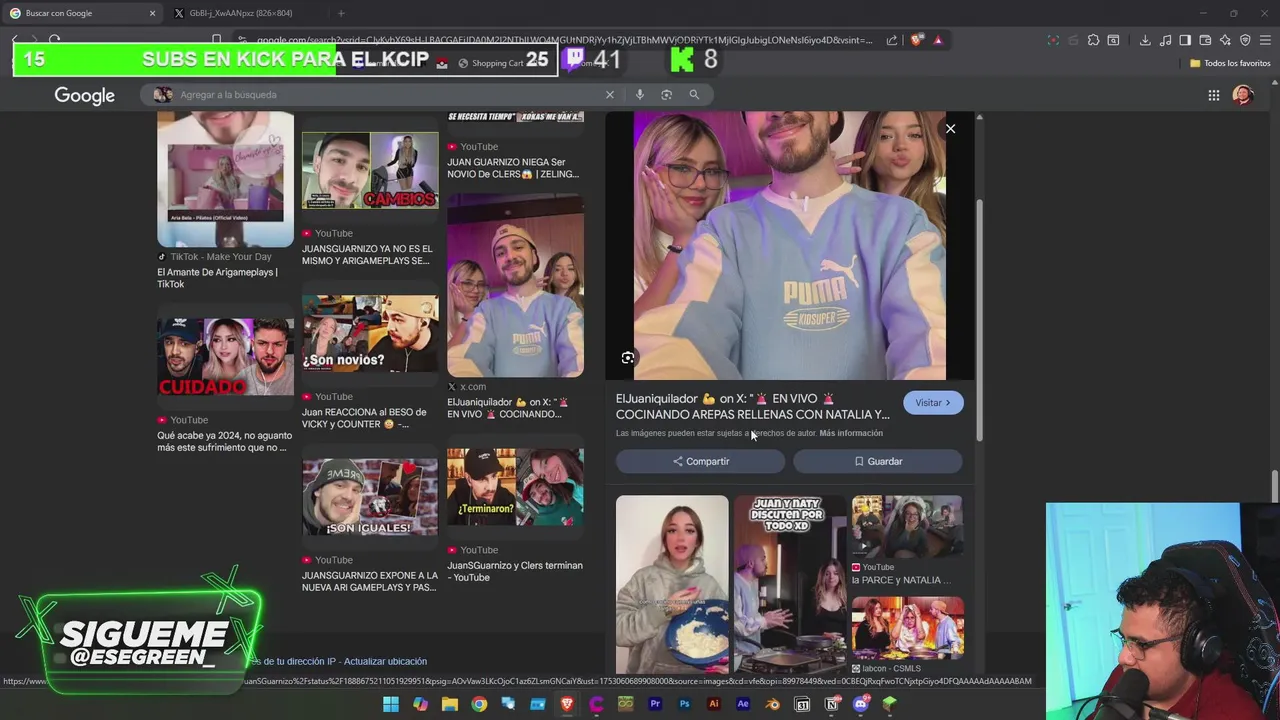Click the Compartir button
The height and width of the screenshot is (720, 1280).
click(701, 461)
